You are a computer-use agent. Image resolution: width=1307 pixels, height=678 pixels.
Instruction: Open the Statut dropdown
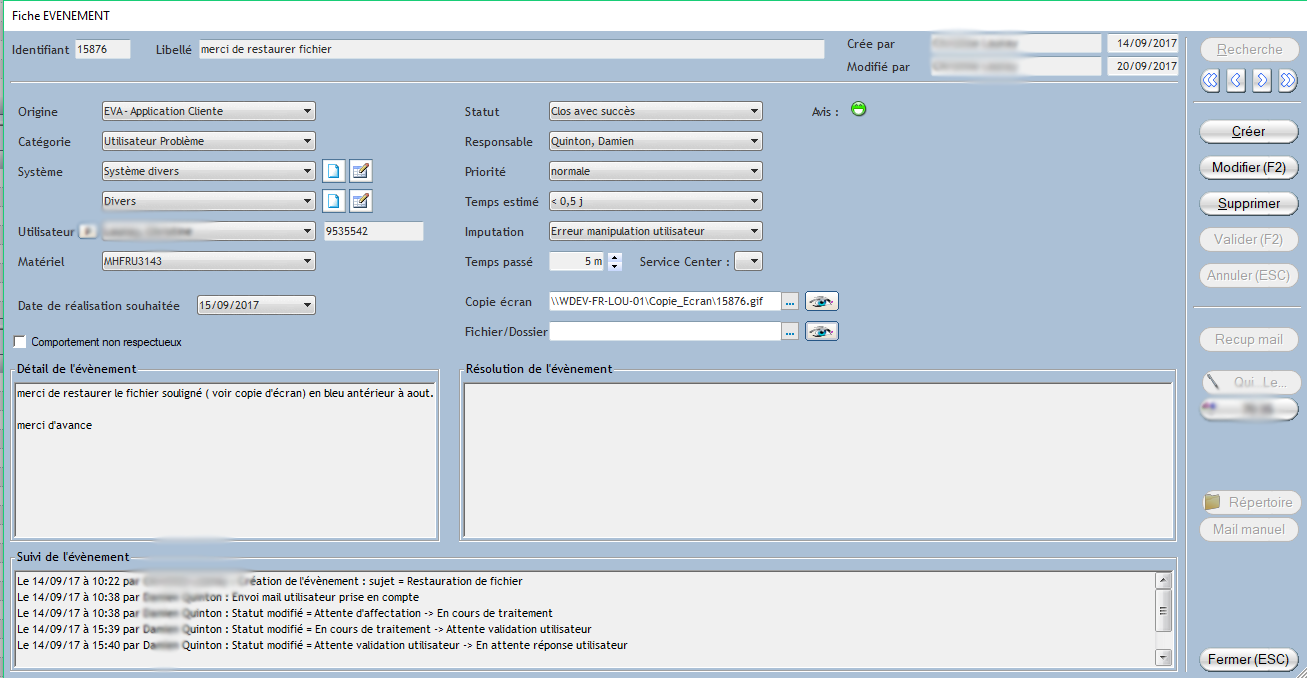pos(754,112)
